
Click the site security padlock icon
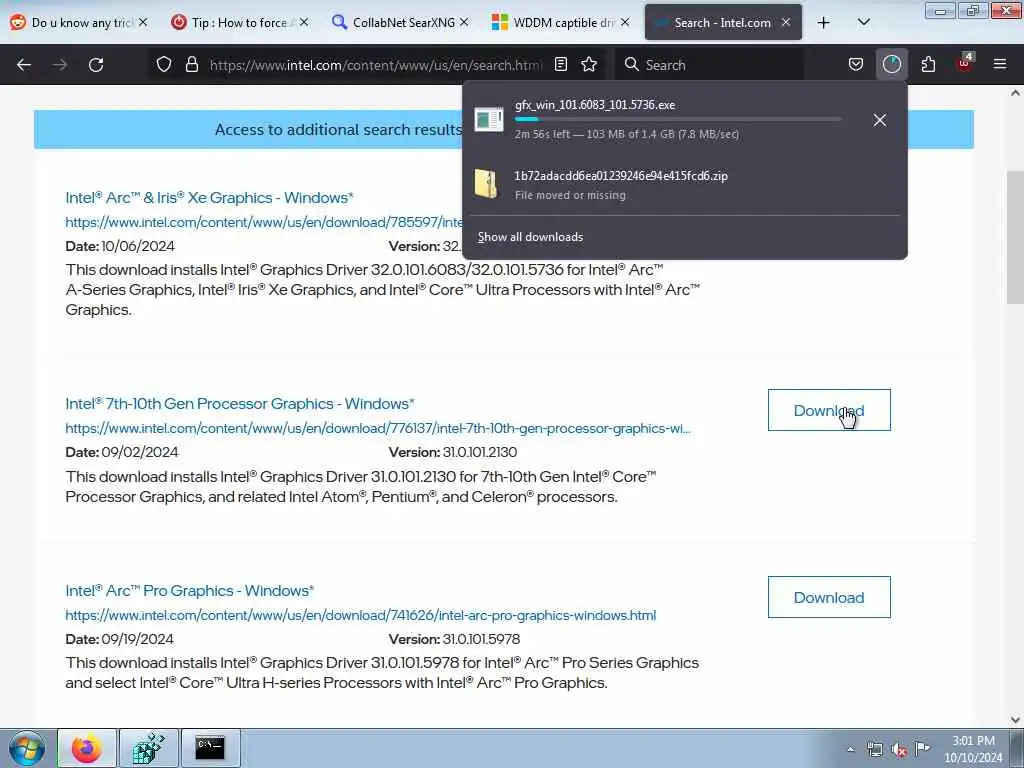pos(191,65)
